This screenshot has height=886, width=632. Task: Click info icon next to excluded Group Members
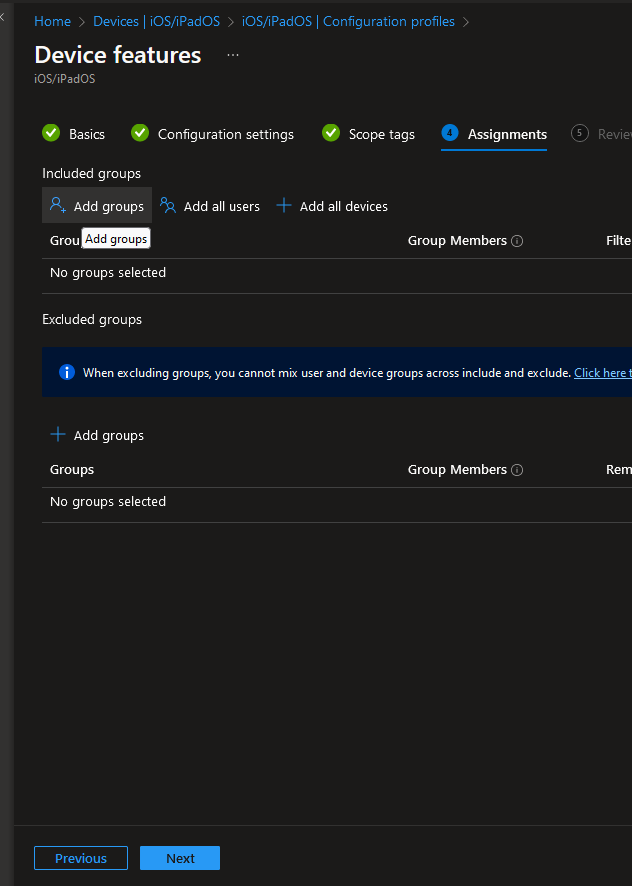click(517, 470)
